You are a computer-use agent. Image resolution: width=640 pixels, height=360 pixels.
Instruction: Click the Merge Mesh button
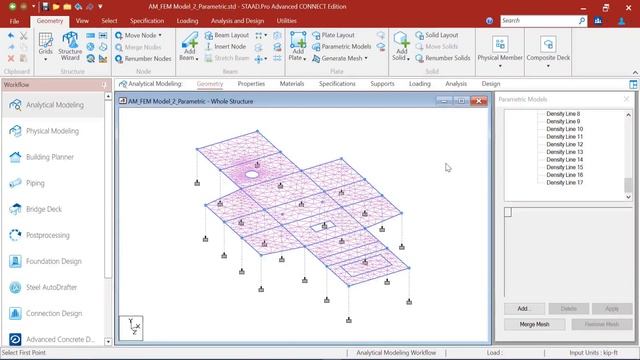point(534,324)
